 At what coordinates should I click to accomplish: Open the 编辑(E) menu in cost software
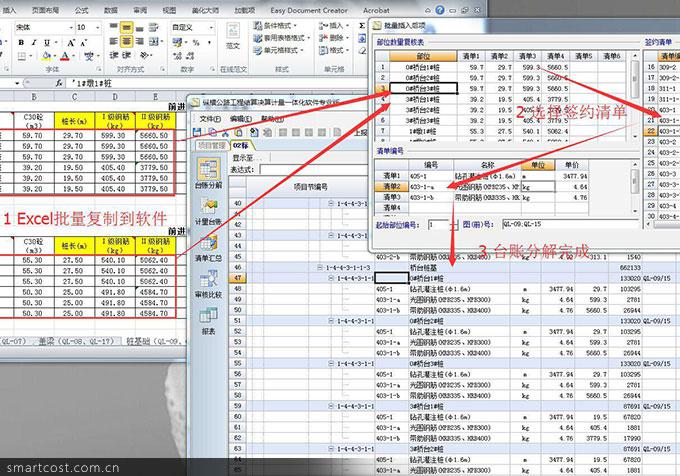click(241, 118)
